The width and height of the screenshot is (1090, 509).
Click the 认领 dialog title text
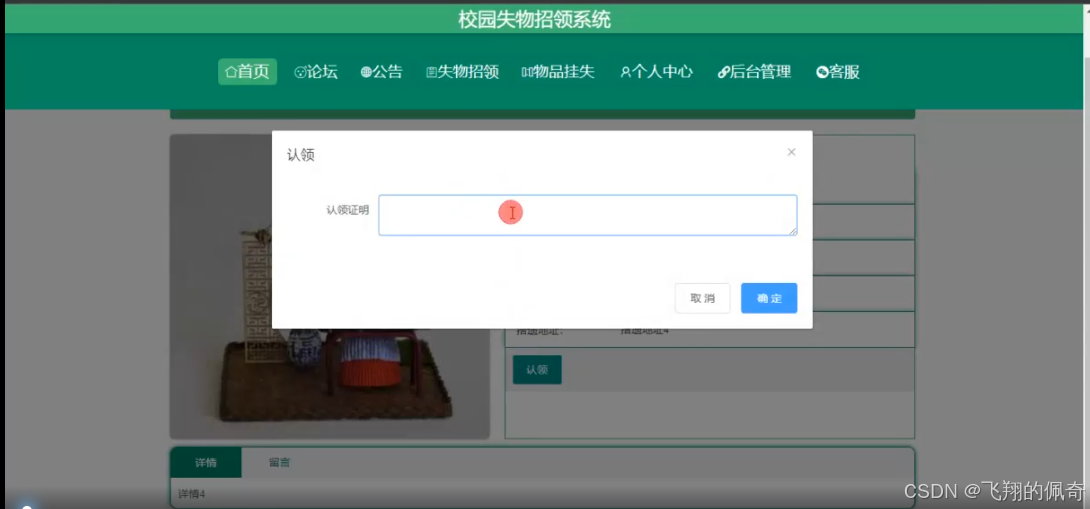click(301, 154)
